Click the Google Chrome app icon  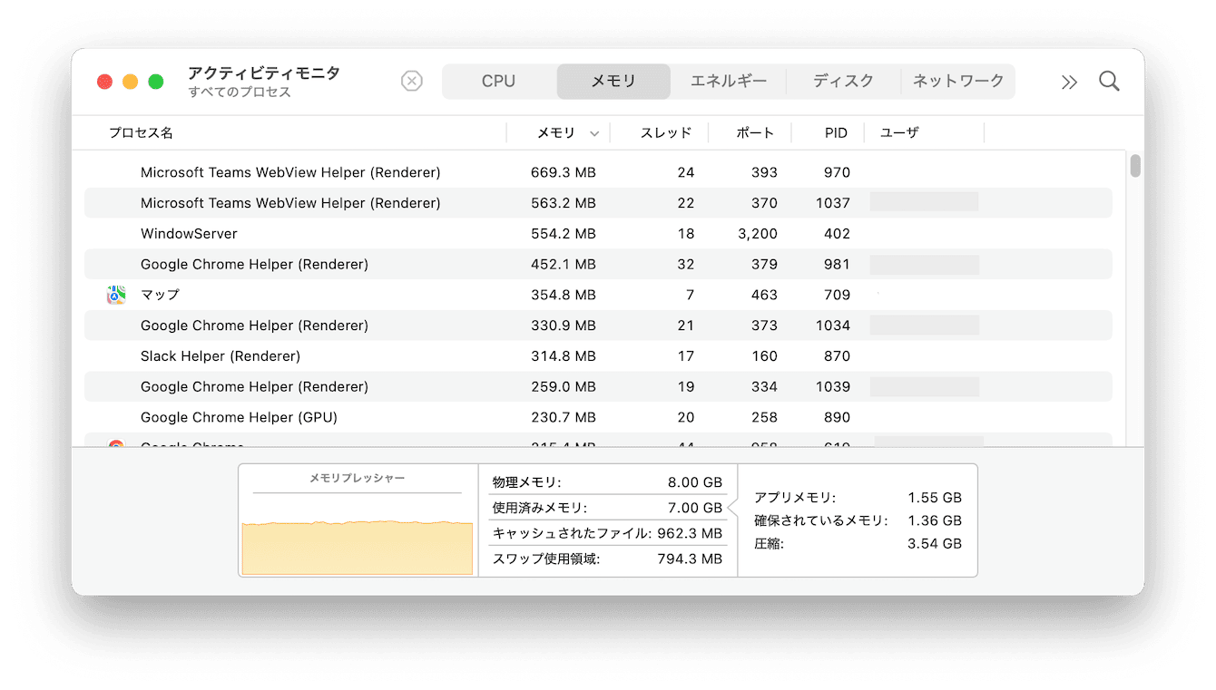[116, 444]
